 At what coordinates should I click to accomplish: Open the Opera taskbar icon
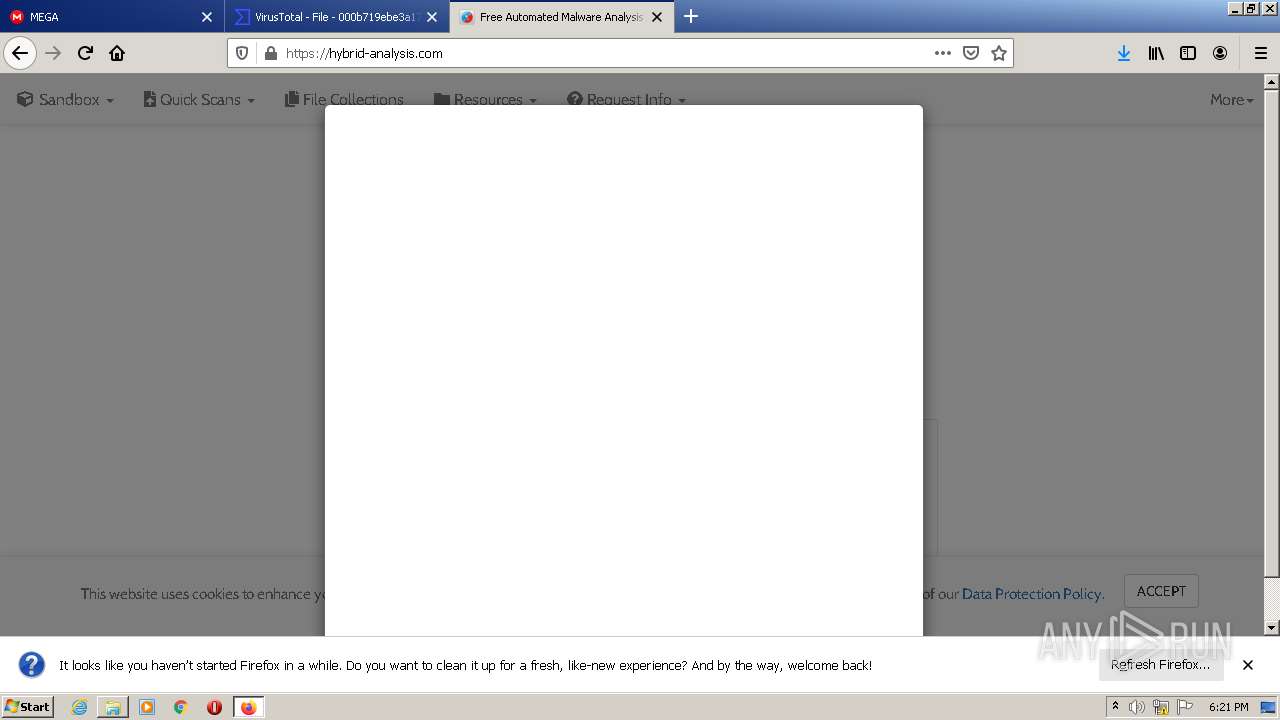click(x=214, y=707)
